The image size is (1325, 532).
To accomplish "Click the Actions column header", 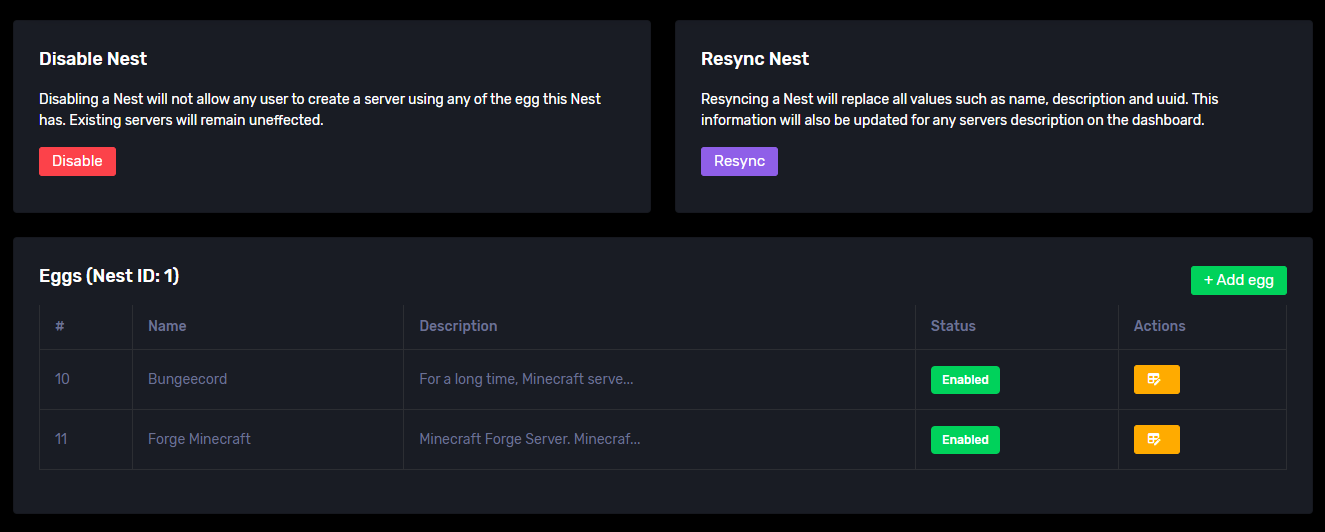I will pyautogui.click(x=1159, y=326).
